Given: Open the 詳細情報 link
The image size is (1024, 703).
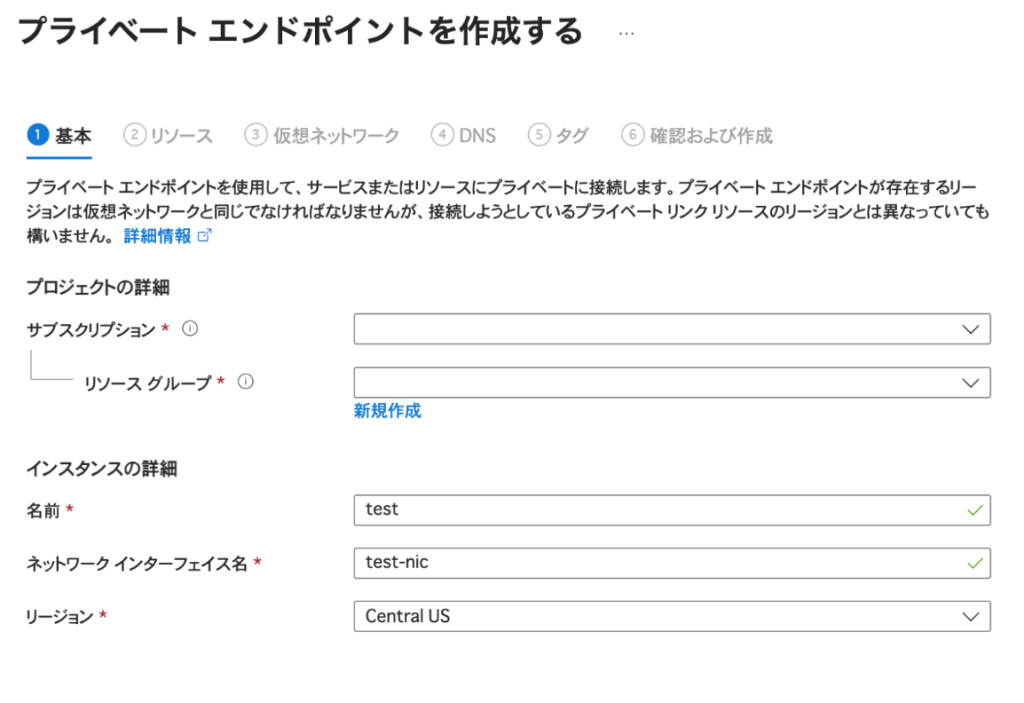Looking at the screenshot, I should 157,237.
